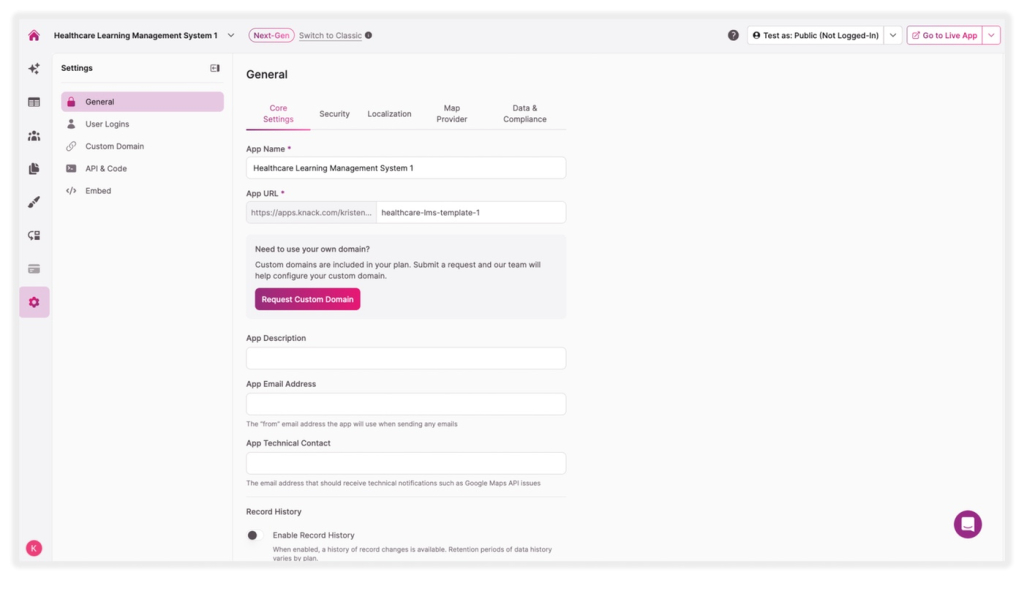
Task: Click the Settings gear icon in the sidebar
Action: [x=33, y=302]
